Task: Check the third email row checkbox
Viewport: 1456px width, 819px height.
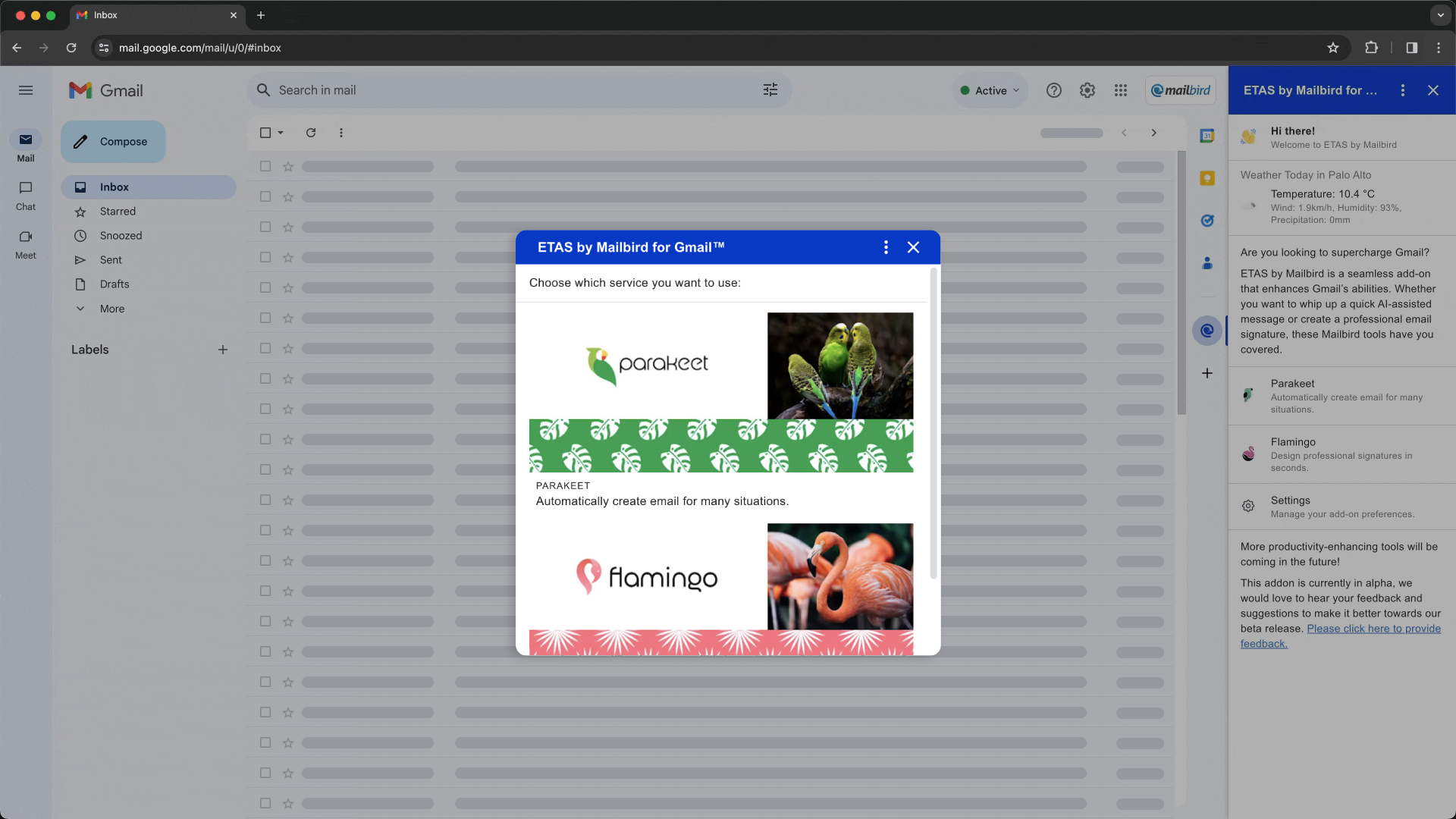Action: pos(265,227)
